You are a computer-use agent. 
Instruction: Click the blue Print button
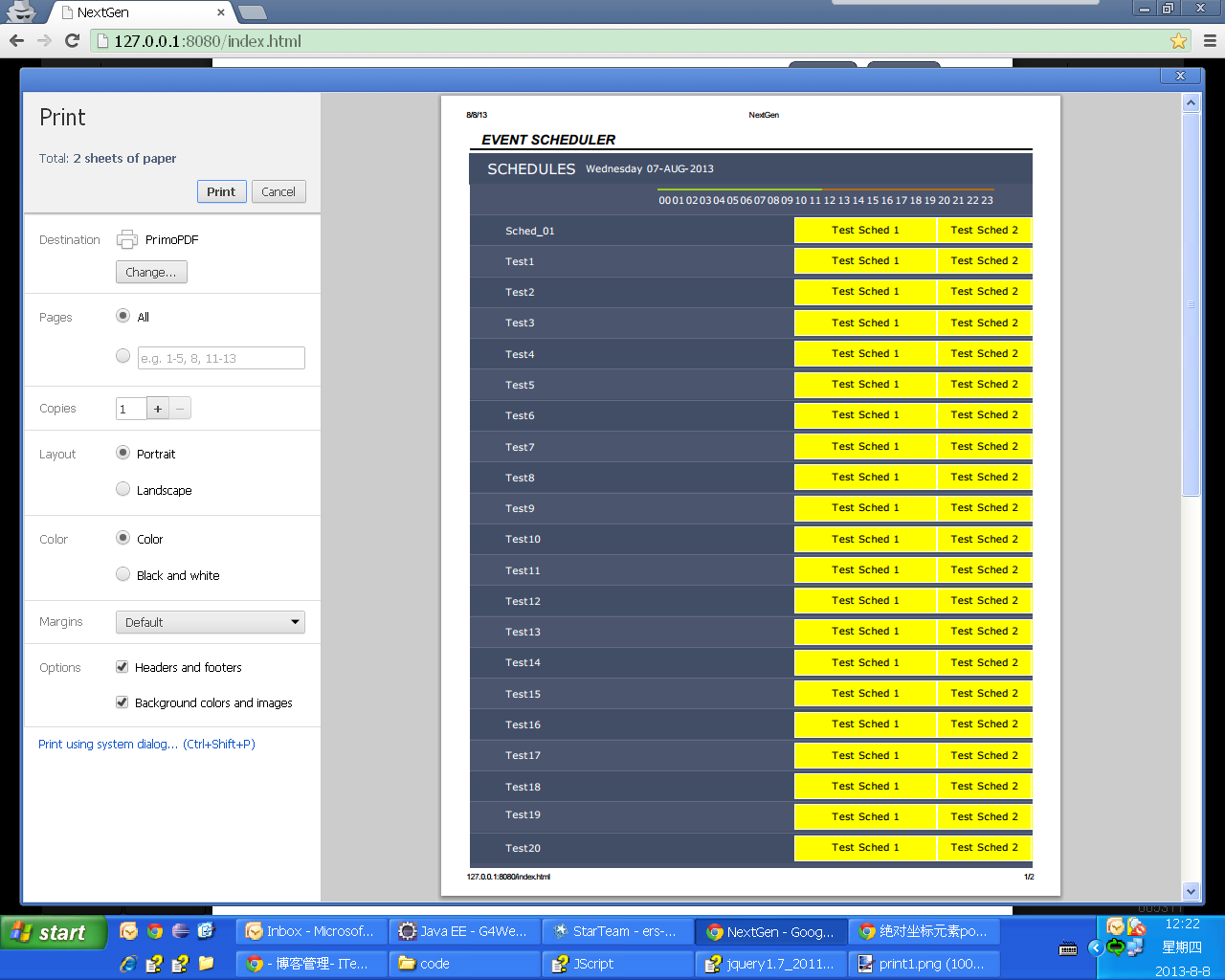click(221, 191)
